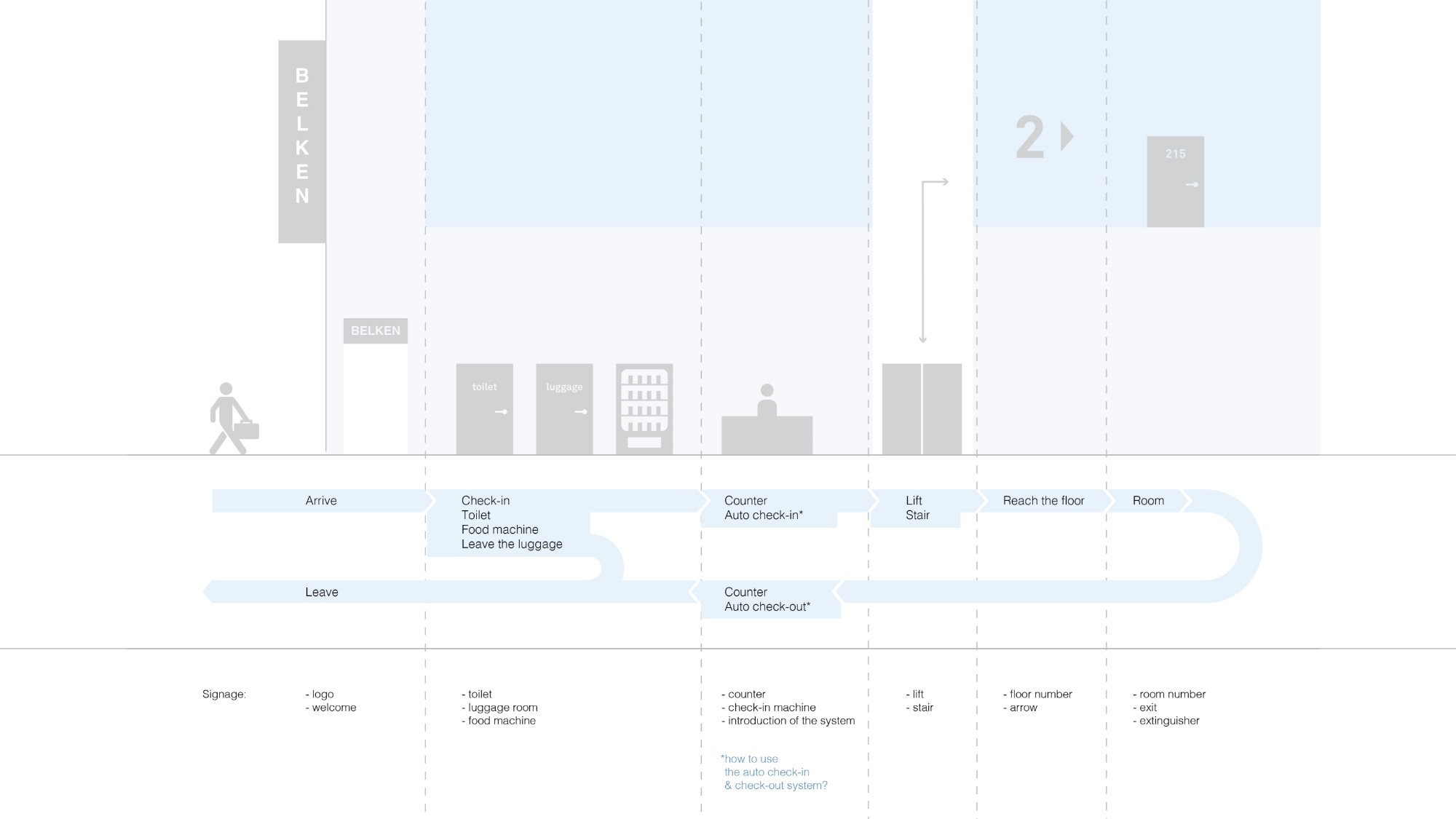Screen dimensions: 1456x819
Task: Click the Signage: heading label
Action: (224, 694)
